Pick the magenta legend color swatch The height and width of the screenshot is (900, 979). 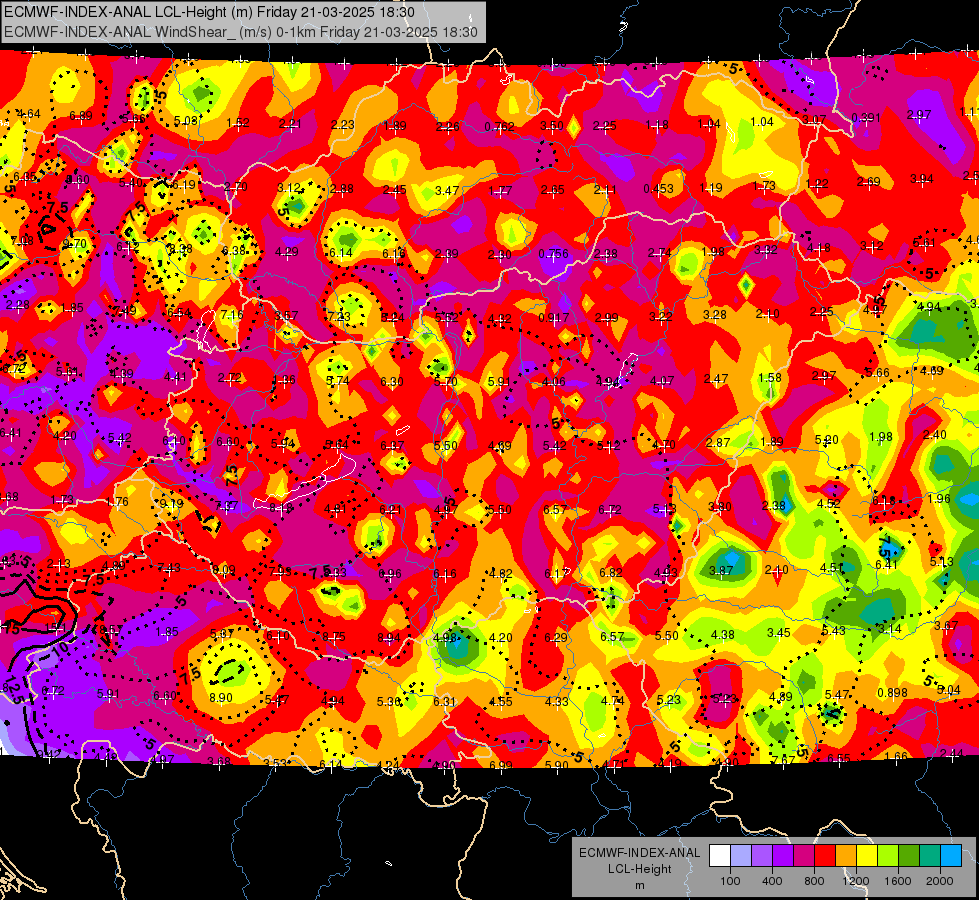(x=804, y=856)
